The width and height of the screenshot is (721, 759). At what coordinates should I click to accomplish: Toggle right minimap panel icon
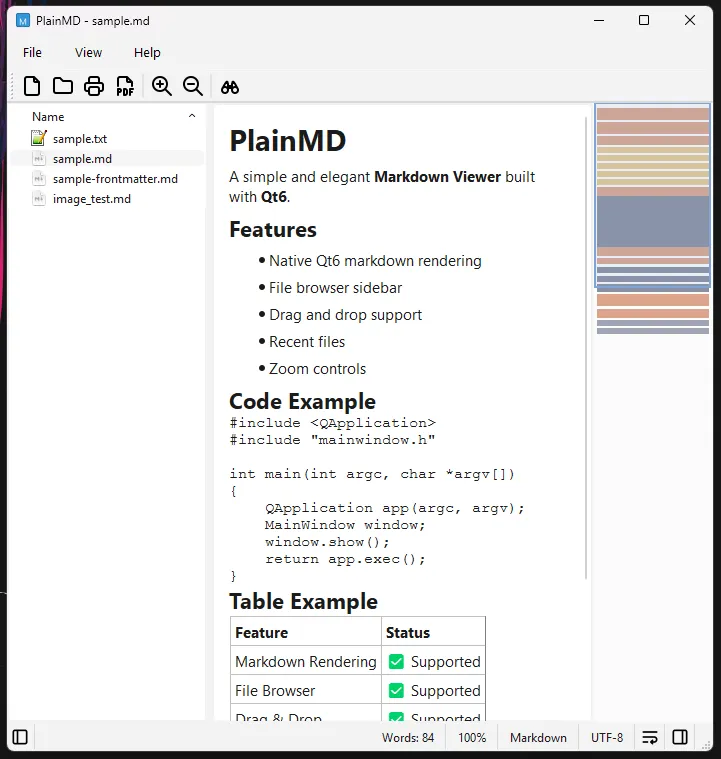pyautogui.click(x=680, y=737)
